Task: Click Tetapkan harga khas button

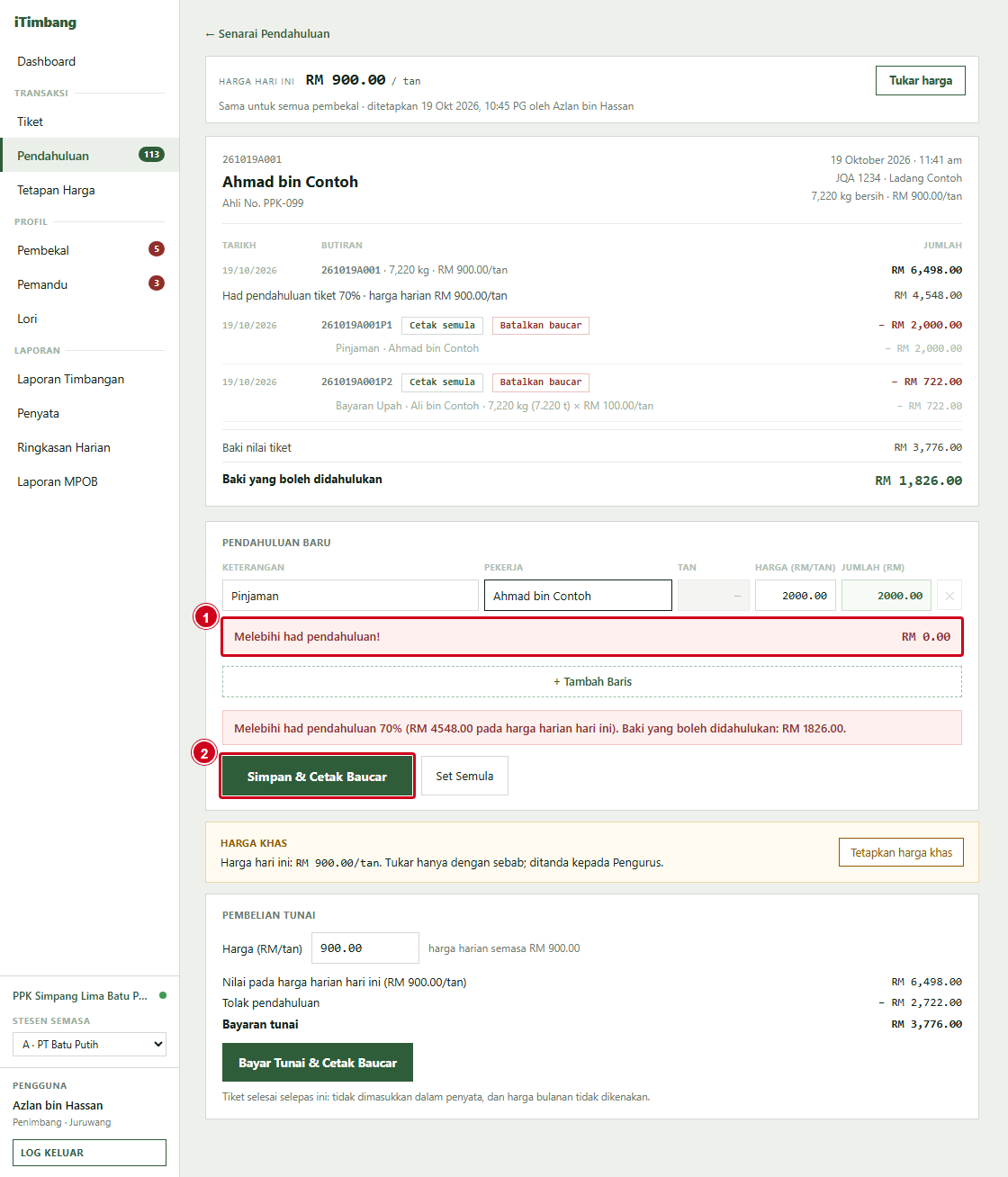Action: (901, 852)
